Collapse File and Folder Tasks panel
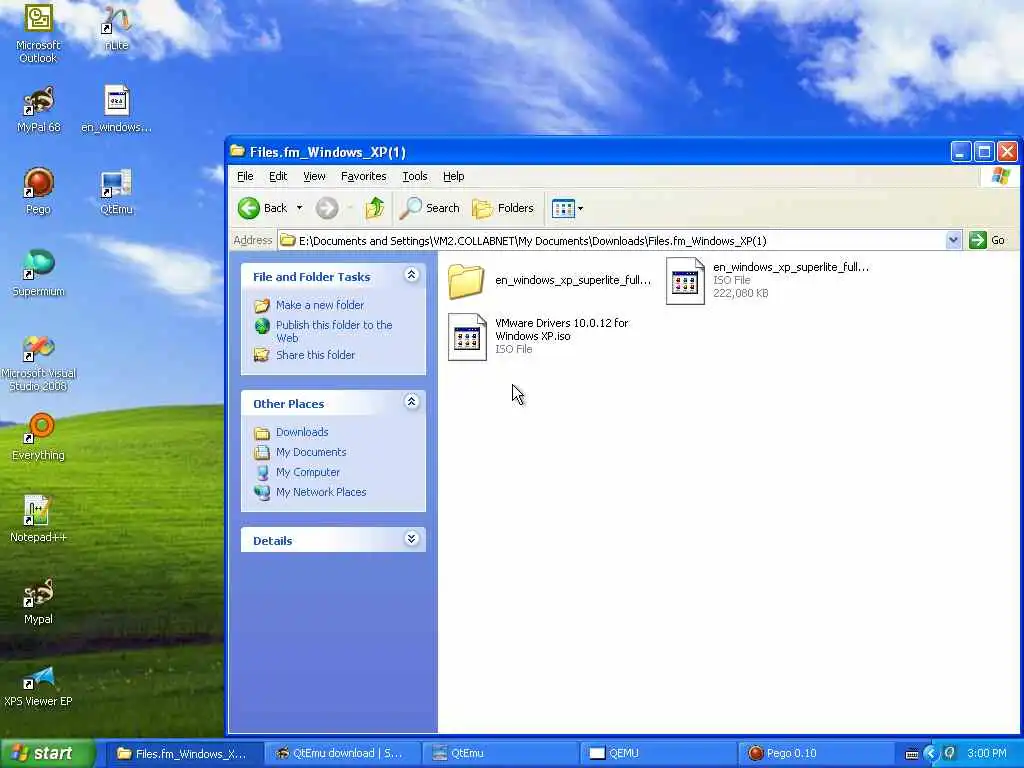The image size is (1024, 768). (411, 275)
